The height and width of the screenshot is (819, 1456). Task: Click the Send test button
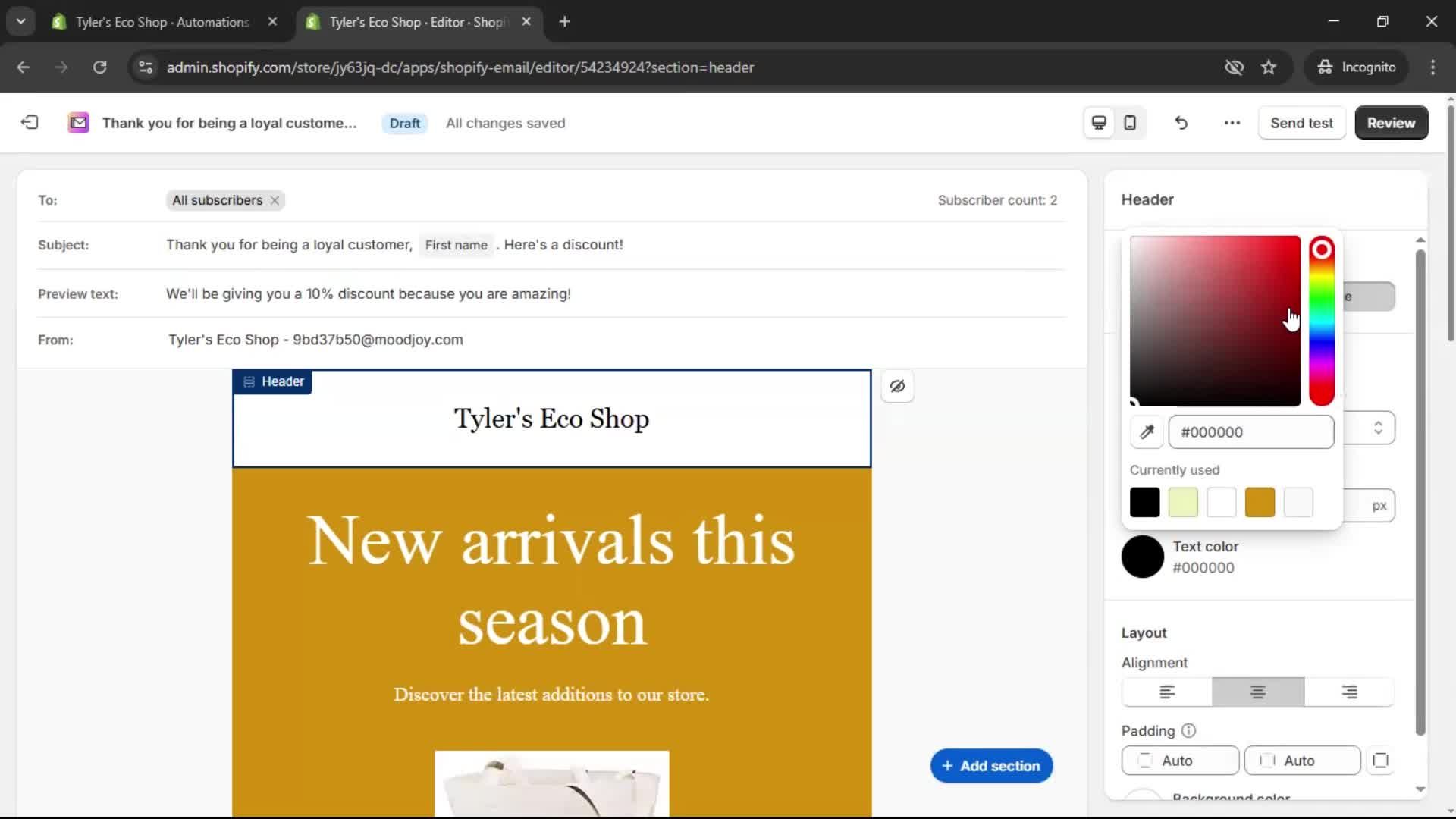(x=1301, y=122)
